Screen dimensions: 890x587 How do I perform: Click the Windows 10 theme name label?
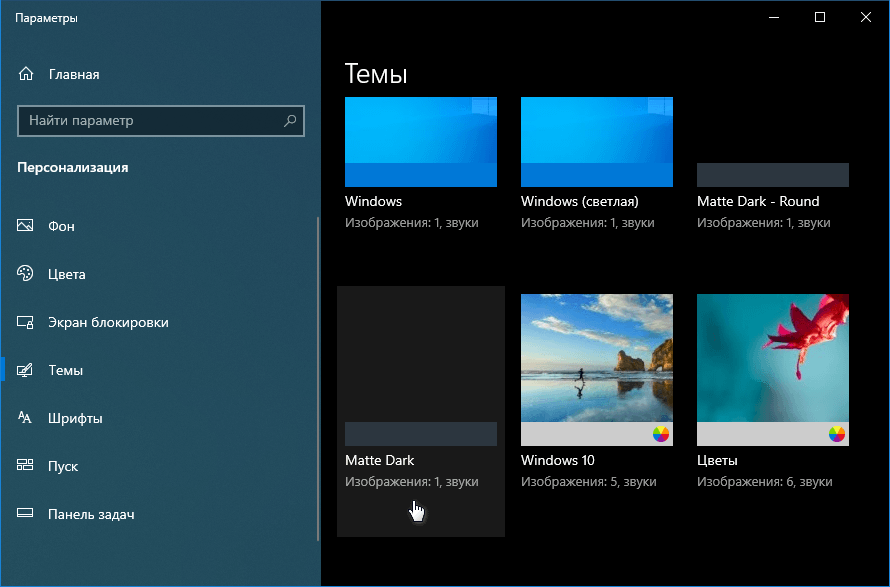click(x=557, y=460)
